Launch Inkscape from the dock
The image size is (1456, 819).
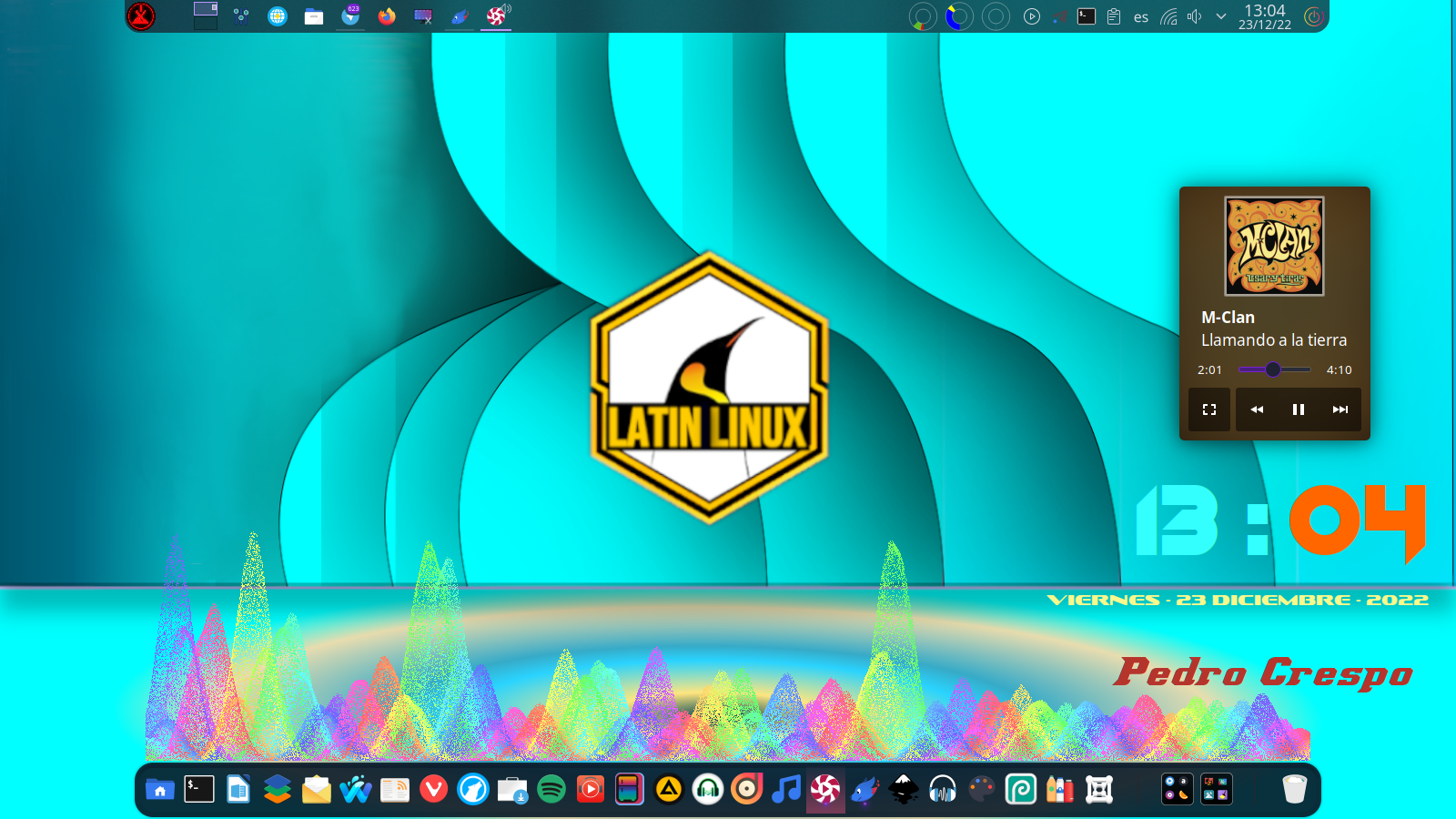904,789
